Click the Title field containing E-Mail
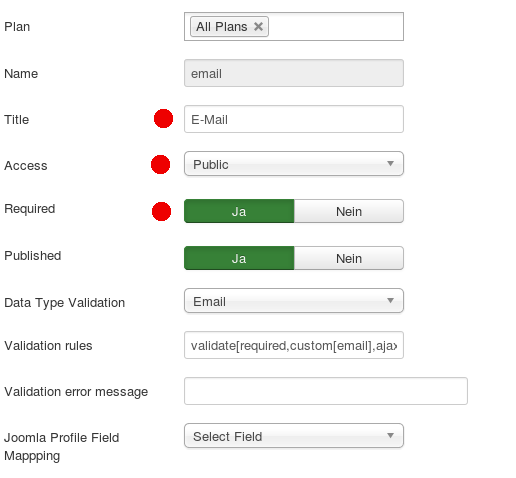Image resolution: width=516 pixels, height=478 pixels. [x=294, y=119]
